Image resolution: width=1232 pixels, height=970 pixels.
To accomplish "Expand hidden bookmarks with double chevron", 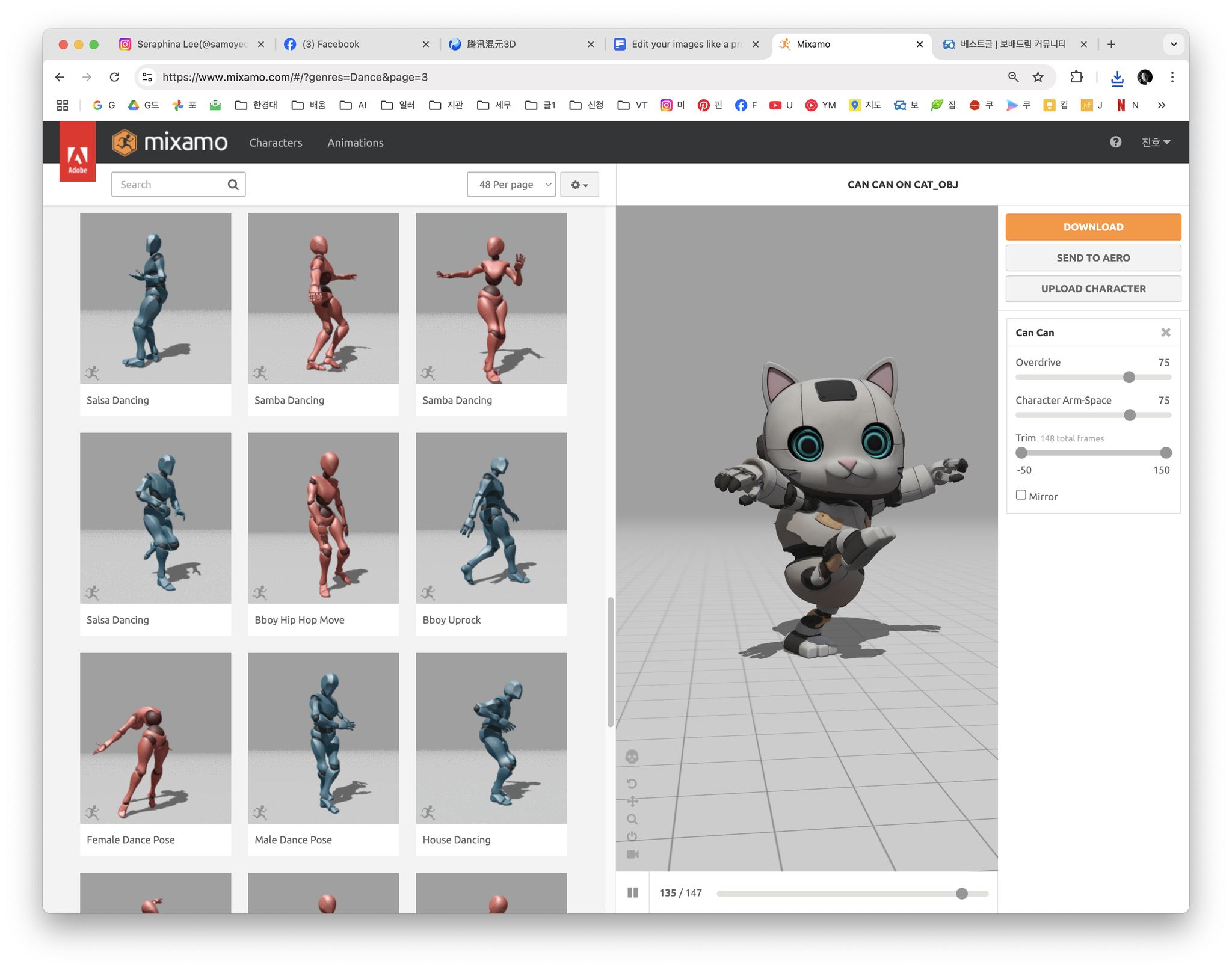I will [1162, 105].
